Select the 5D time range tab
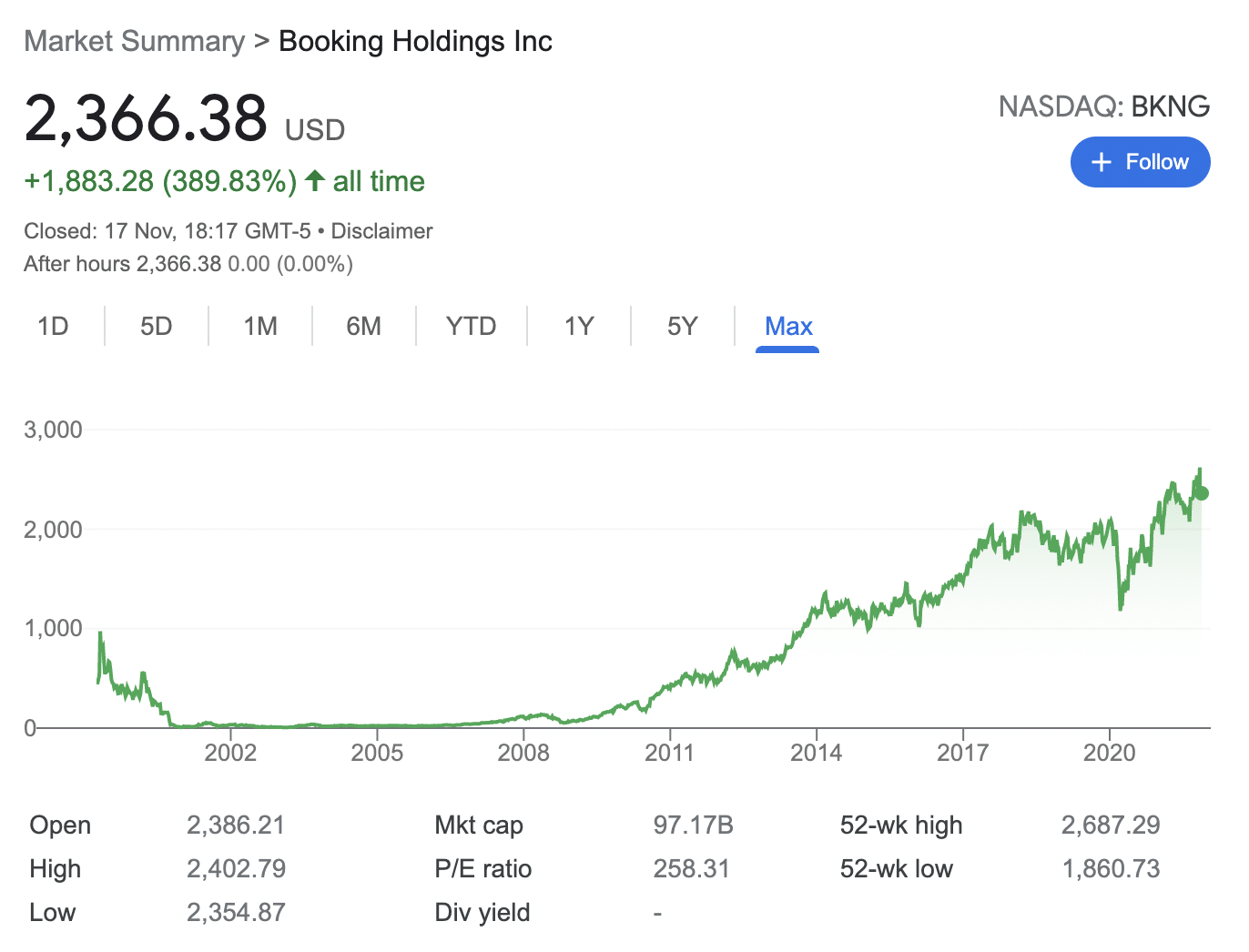1249x952 pixels. click(x=157, y=326)
